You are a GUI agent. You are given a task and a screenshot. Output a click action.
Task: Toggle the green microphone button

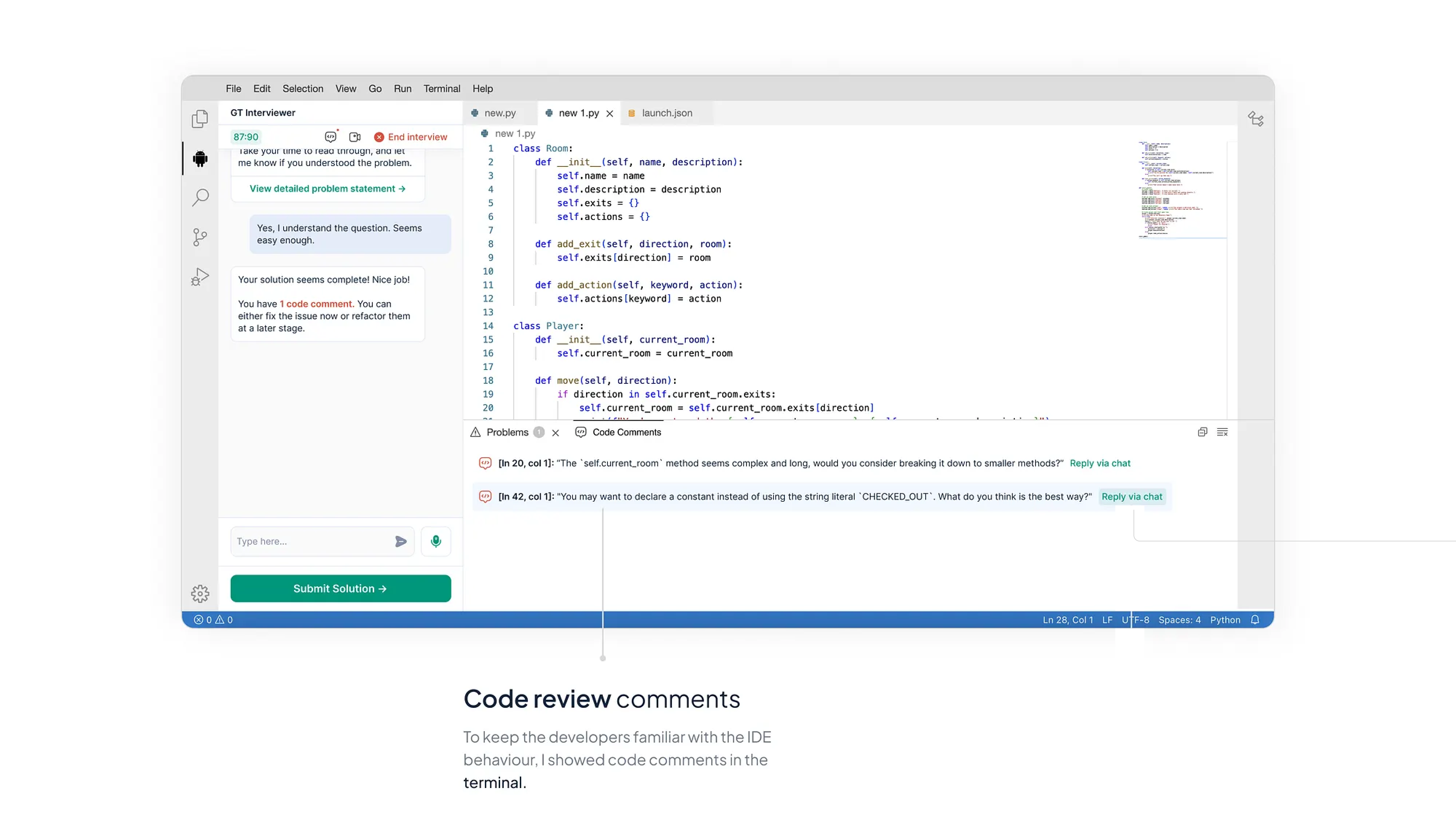pyautogui.click(x=436, y=541)
